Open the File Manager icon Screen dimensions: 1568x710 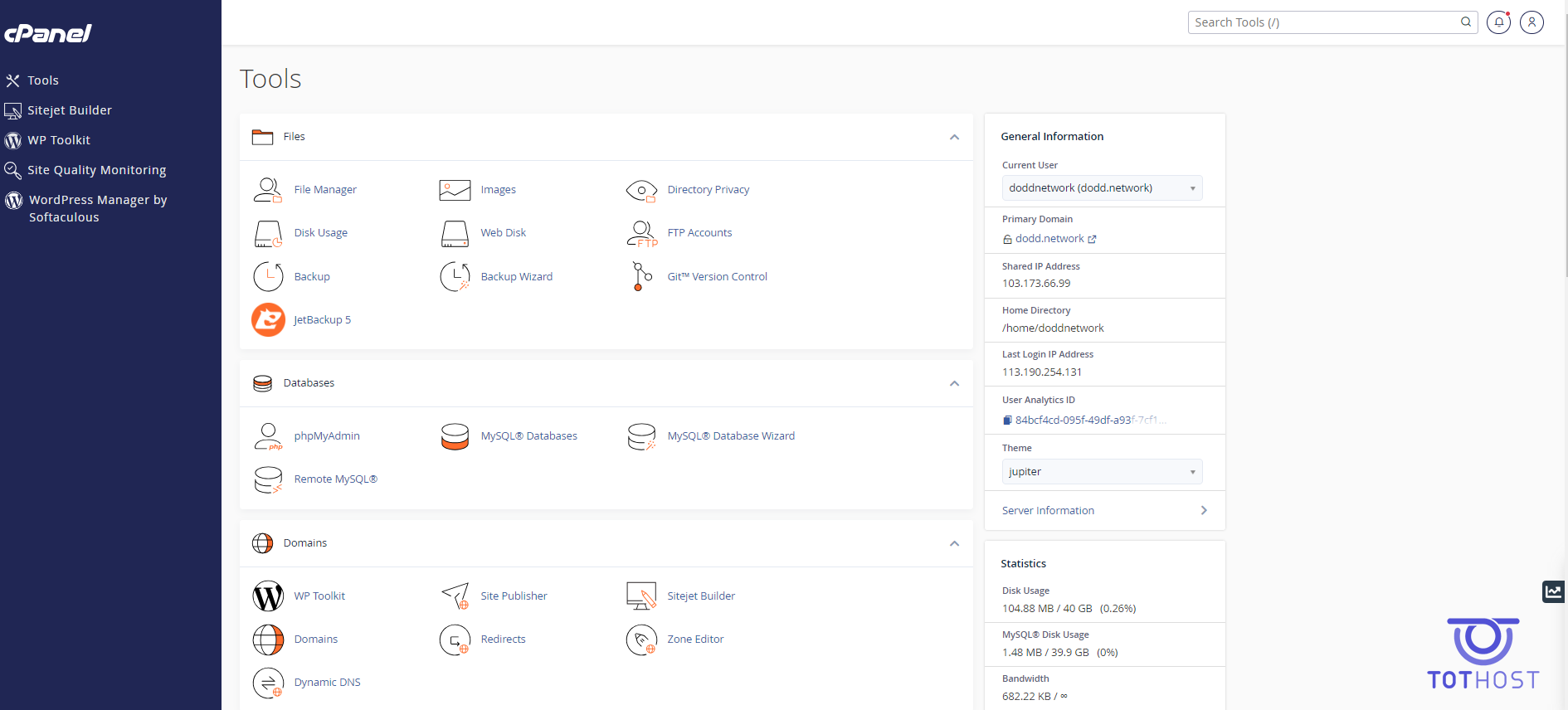pos(267,190)
